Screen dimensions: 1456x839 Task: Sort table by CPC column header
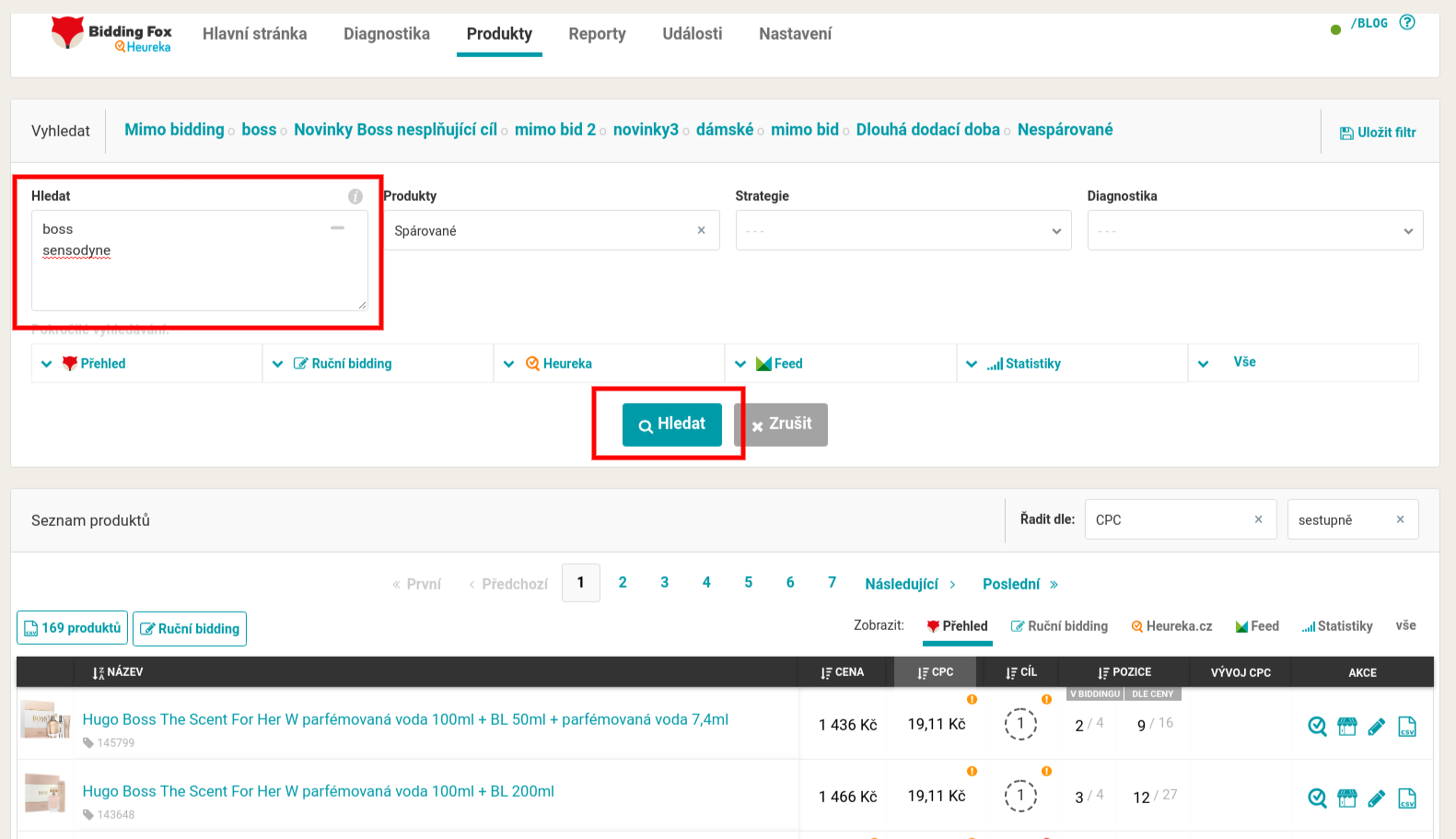pos(936,672)
